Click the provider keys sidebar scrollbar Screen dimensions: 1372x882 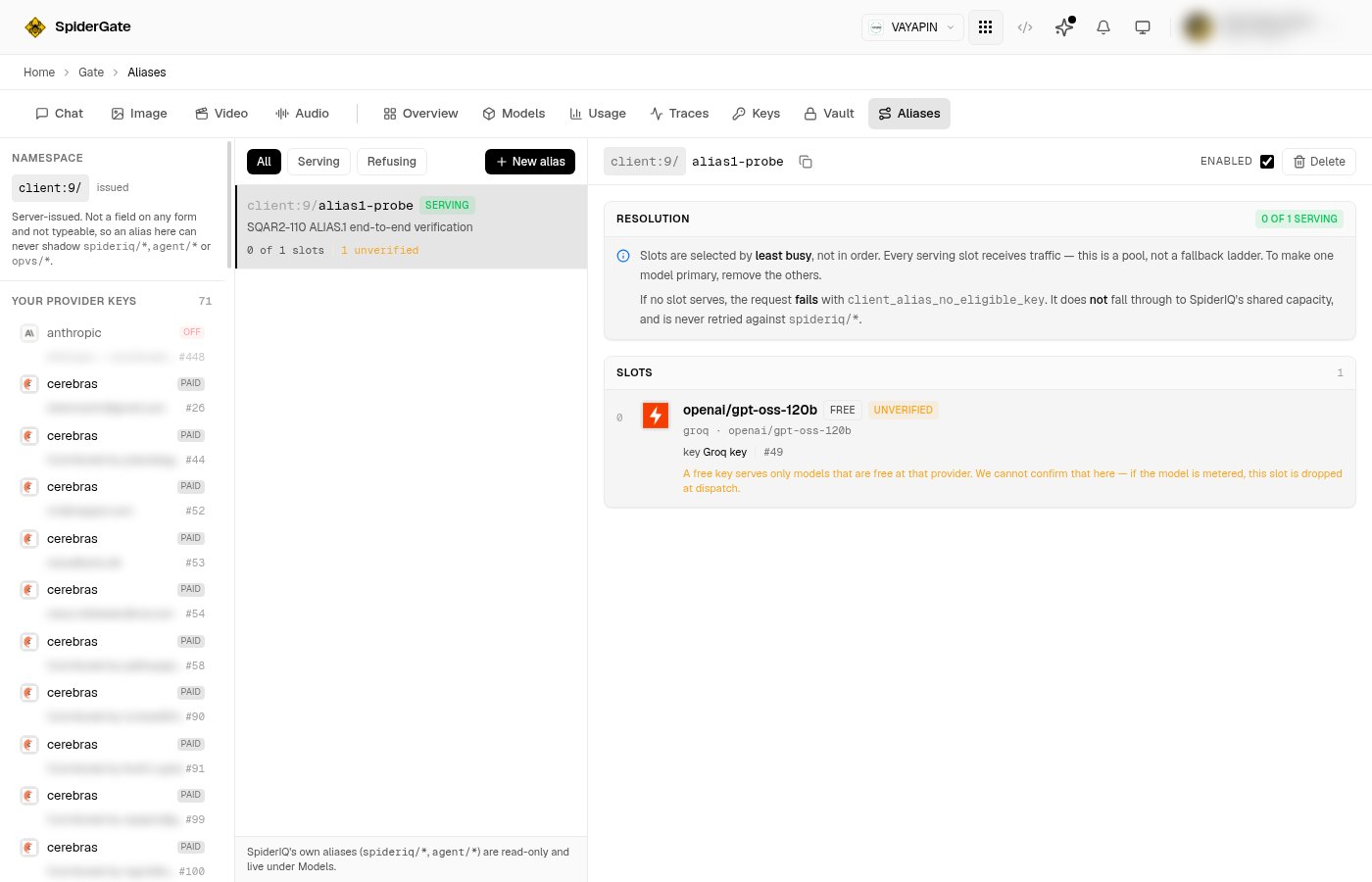coord(229,206)
